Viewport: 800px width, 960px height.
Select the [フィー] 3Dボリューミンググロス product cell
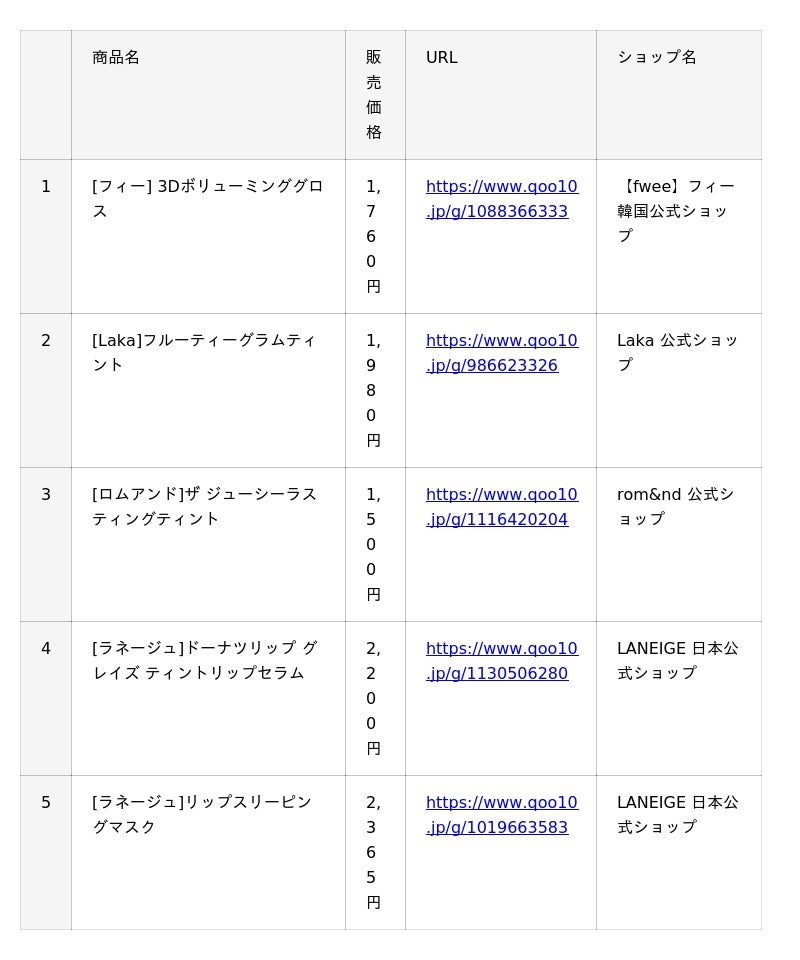(x=208, y=199)
